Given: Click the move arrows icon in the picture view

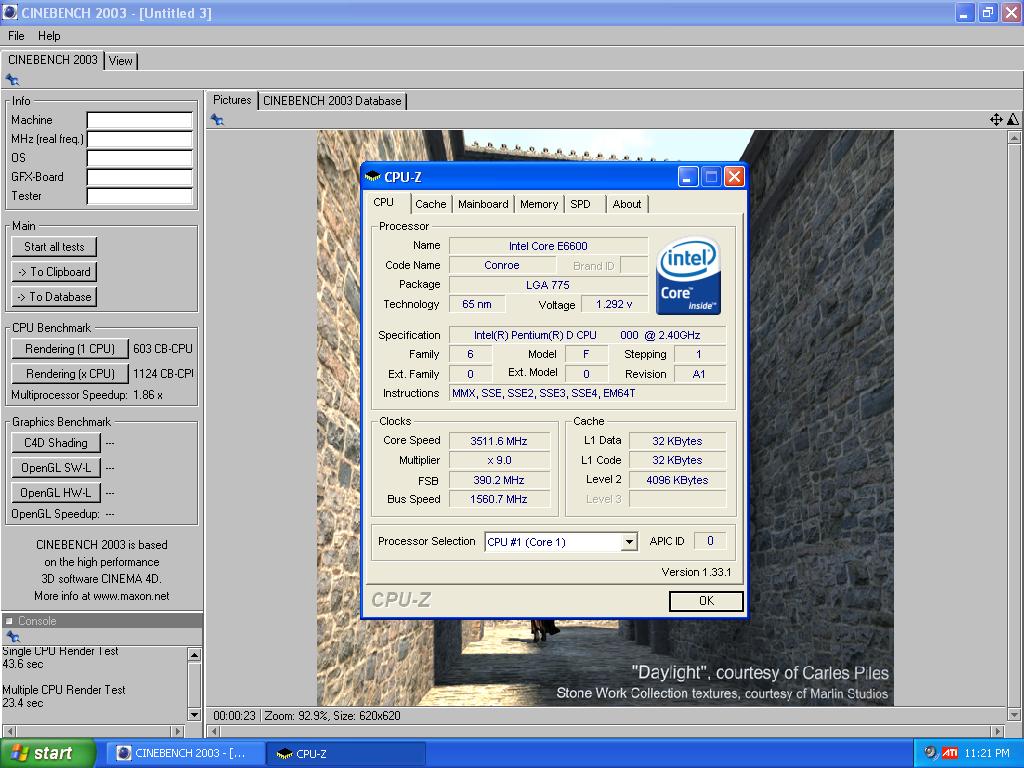Looking at the screenshot, I should click(x=996, y=120).
